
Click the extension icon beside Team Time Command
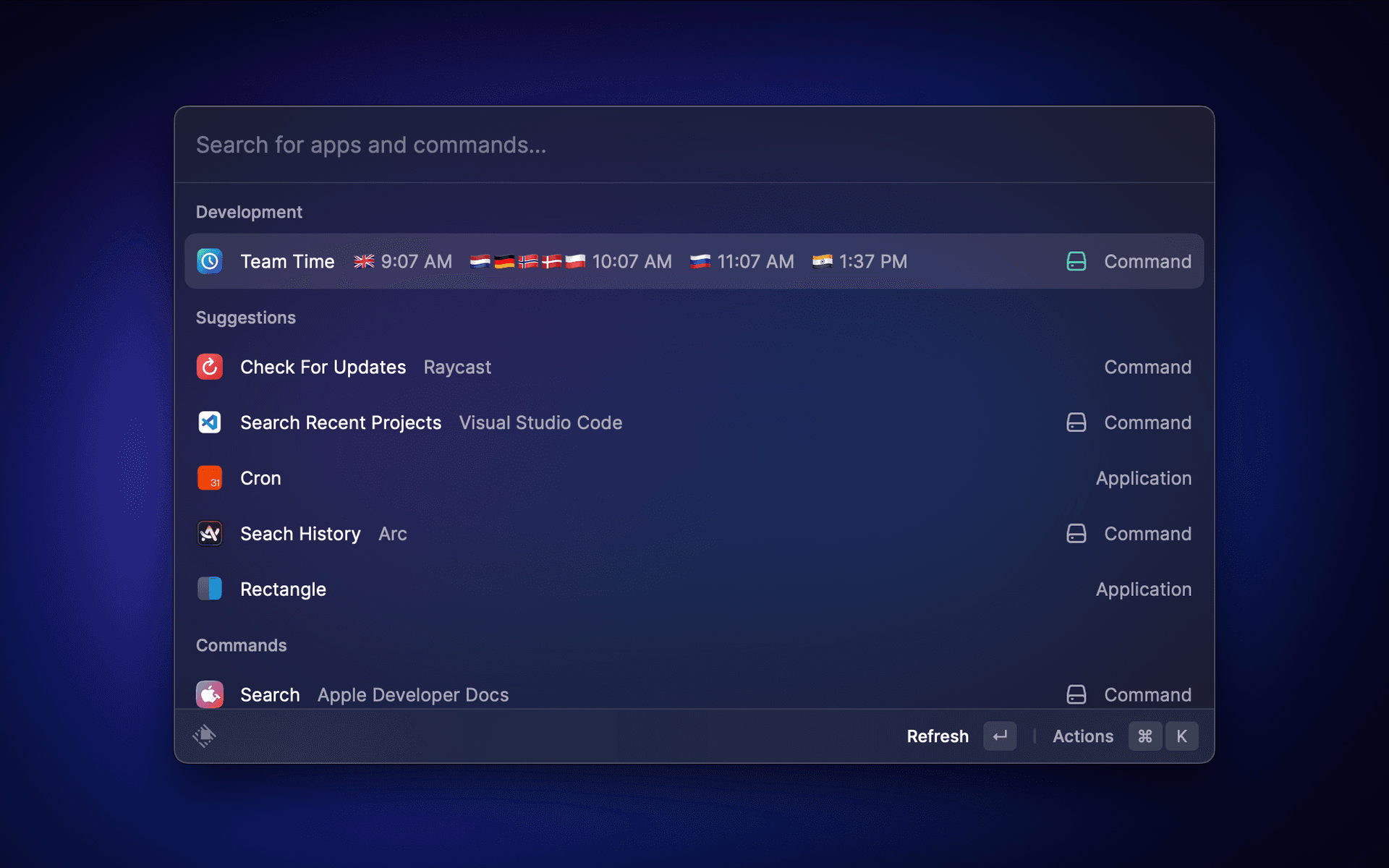1076,261
